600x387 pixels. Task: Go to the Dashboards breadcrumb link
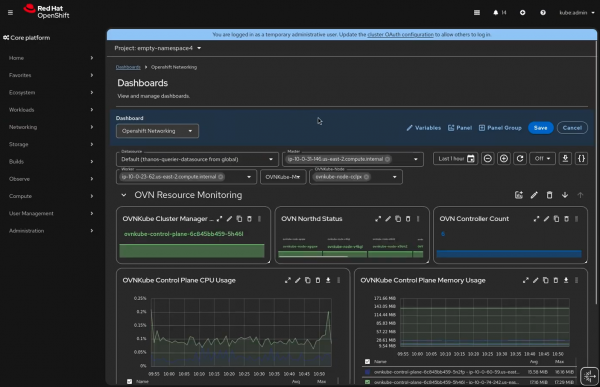128,67
